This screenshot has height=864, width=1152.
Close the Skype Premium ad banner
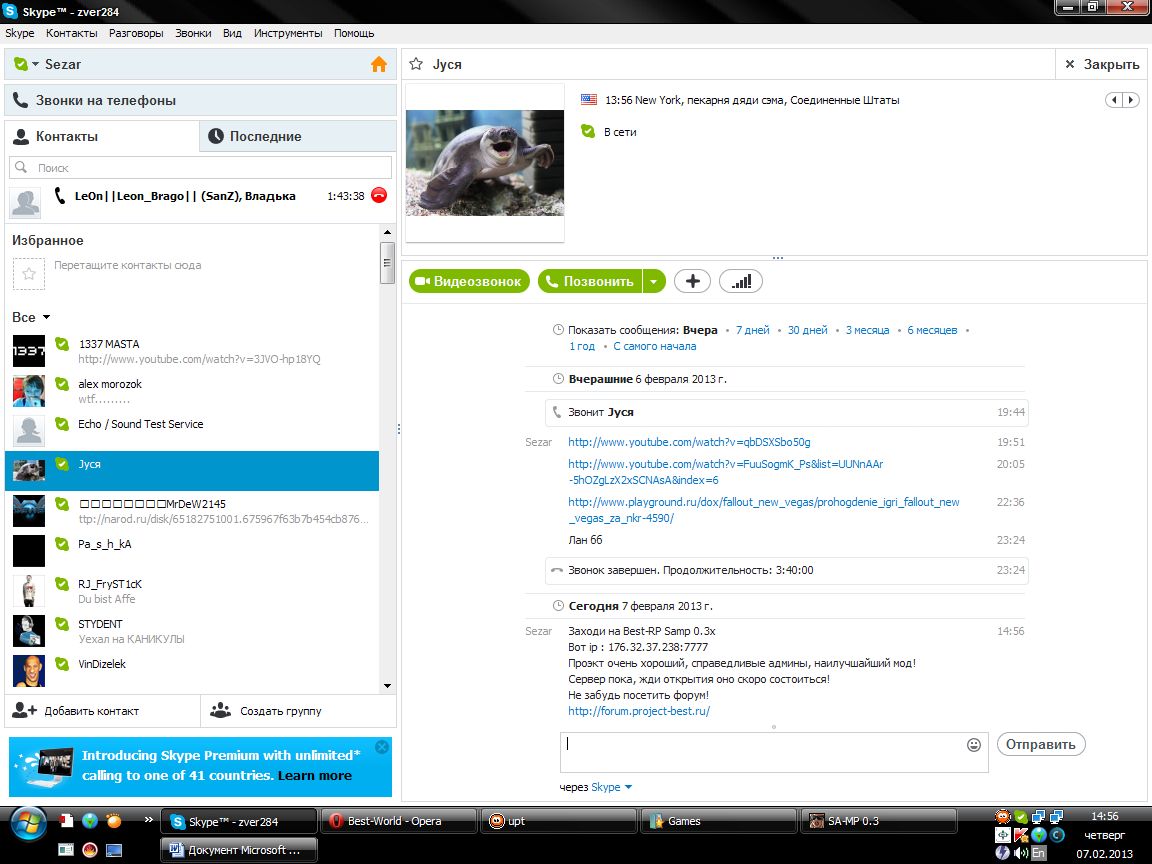381,747
